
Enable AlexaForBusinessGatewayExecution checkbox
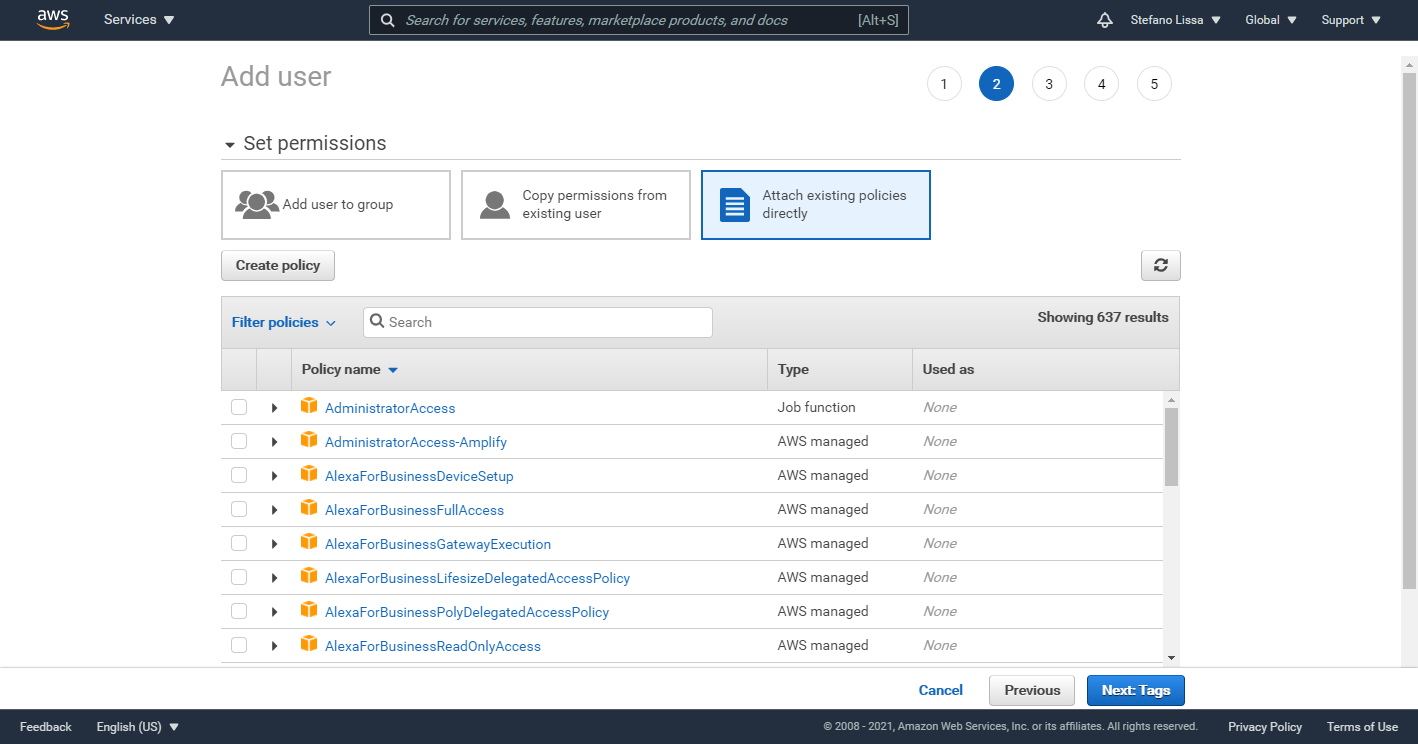239,543
